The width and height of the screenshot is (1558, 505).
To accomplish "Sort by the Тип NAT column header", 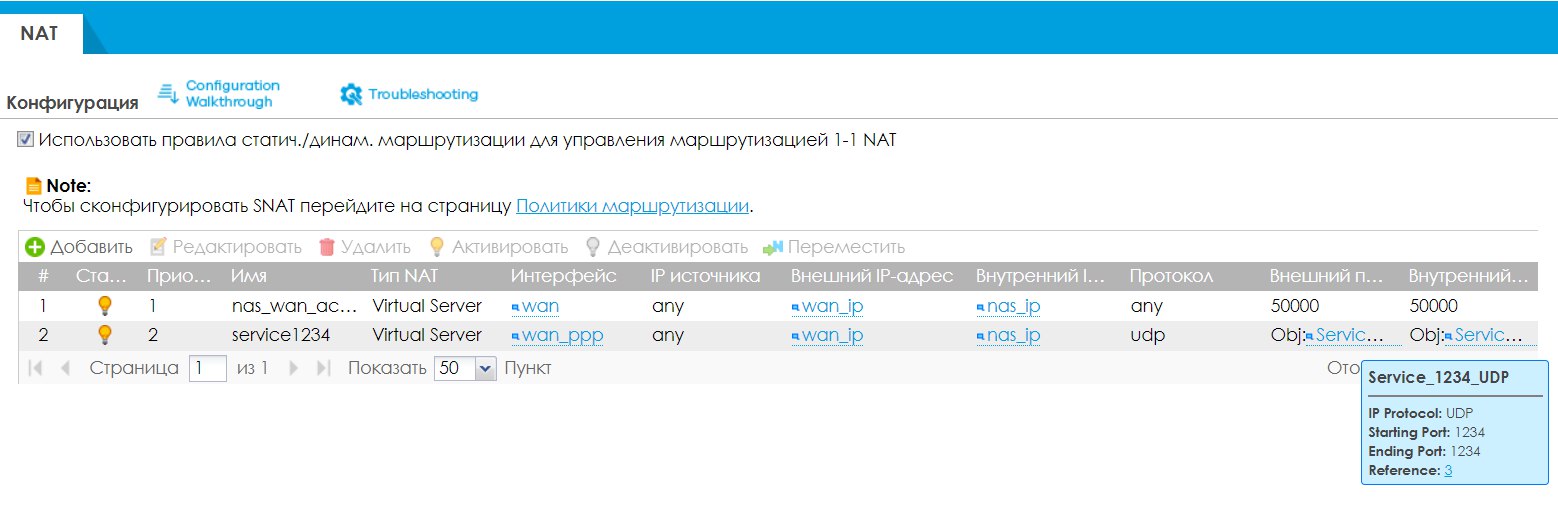I will coord(405,276).
